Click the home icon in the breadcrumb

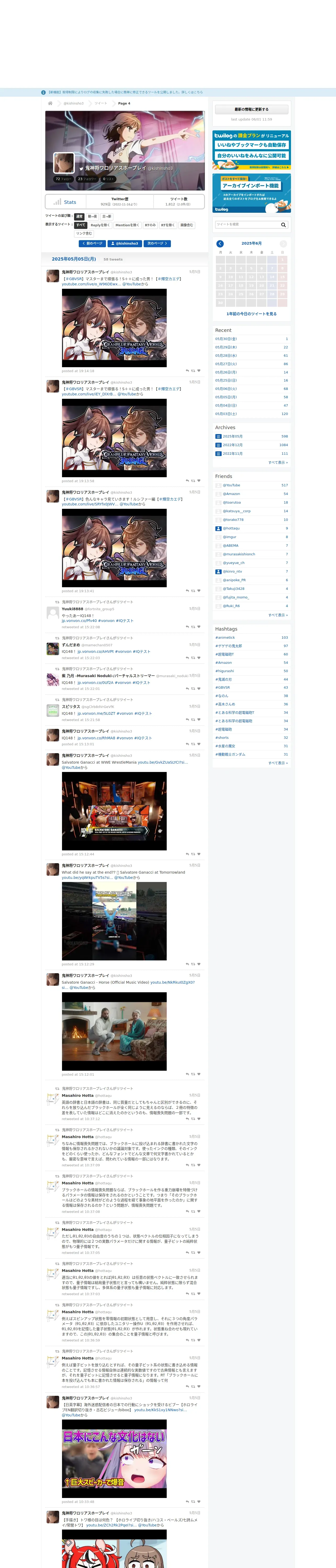click(50, 103)
